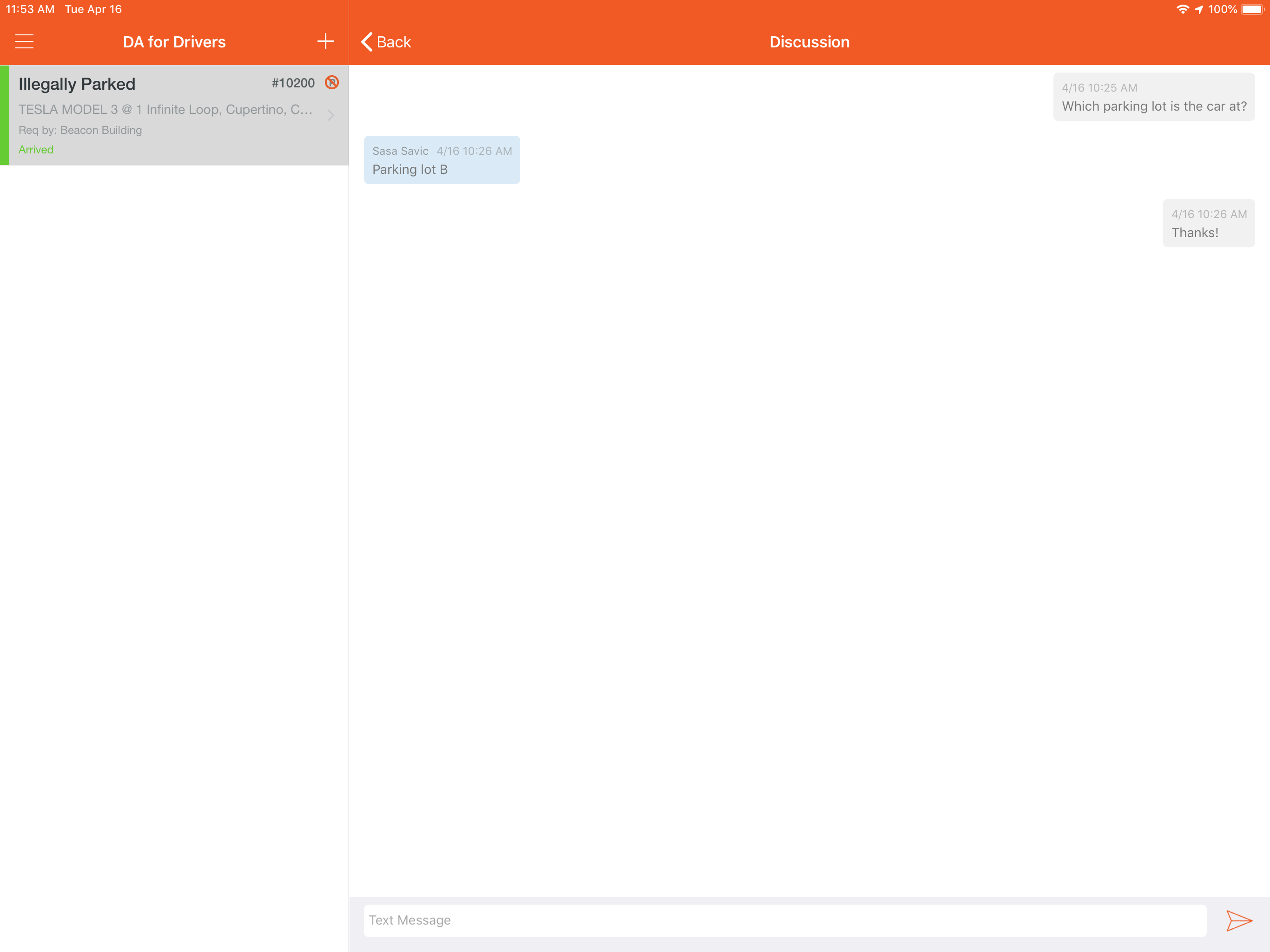1270x952 pixels.
Task: Expand the Illegally Parked request chevron
Action: point(331,115)
